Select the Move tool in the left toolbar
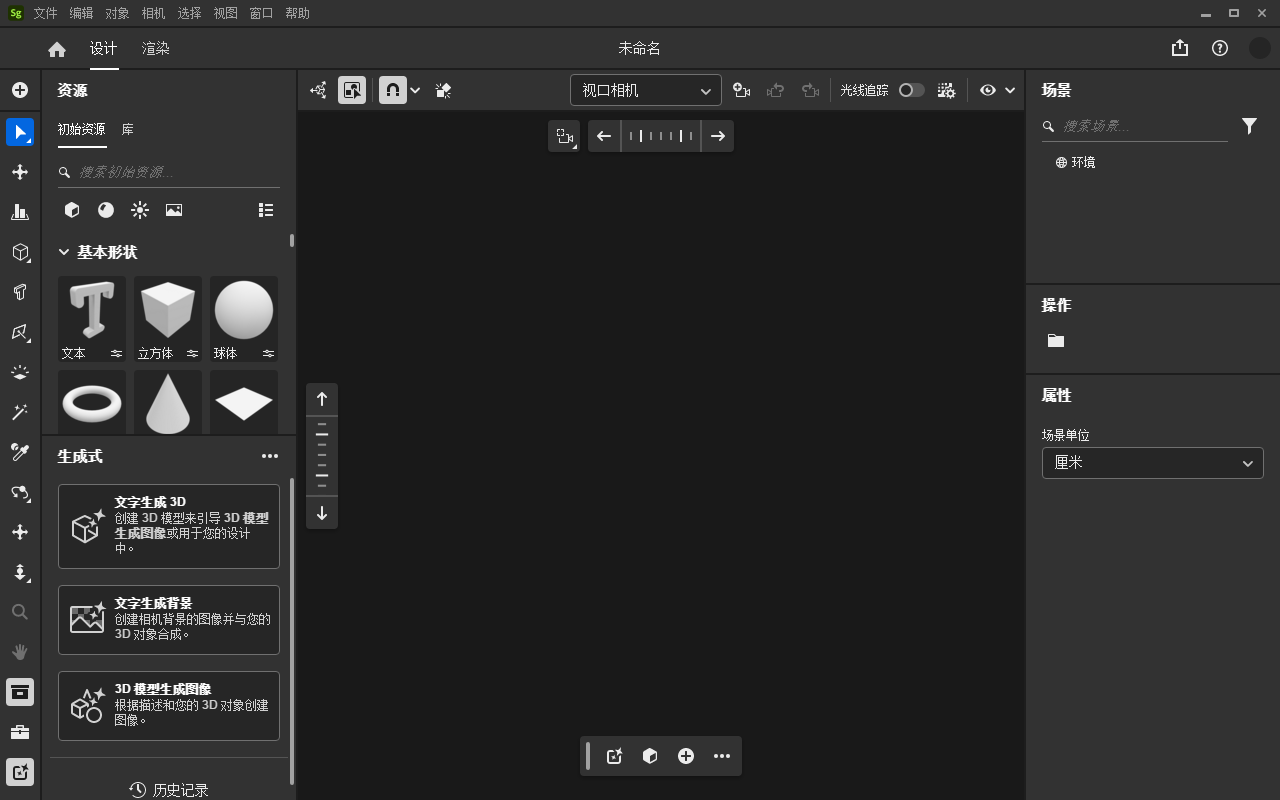The width and height of the screenshot is (1280, 800). [20, 172]
